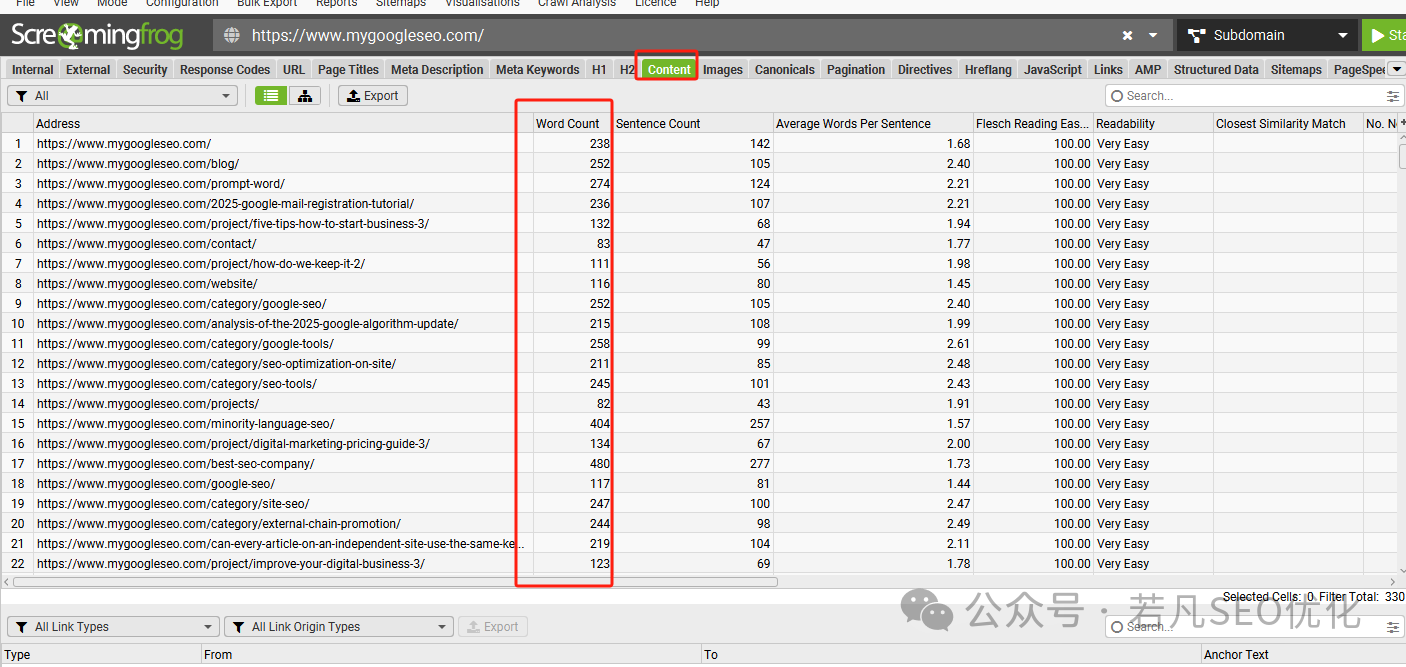Click word count value 404
The width and height of the screenshot is (1406, 667).
[x=600, y=424]
